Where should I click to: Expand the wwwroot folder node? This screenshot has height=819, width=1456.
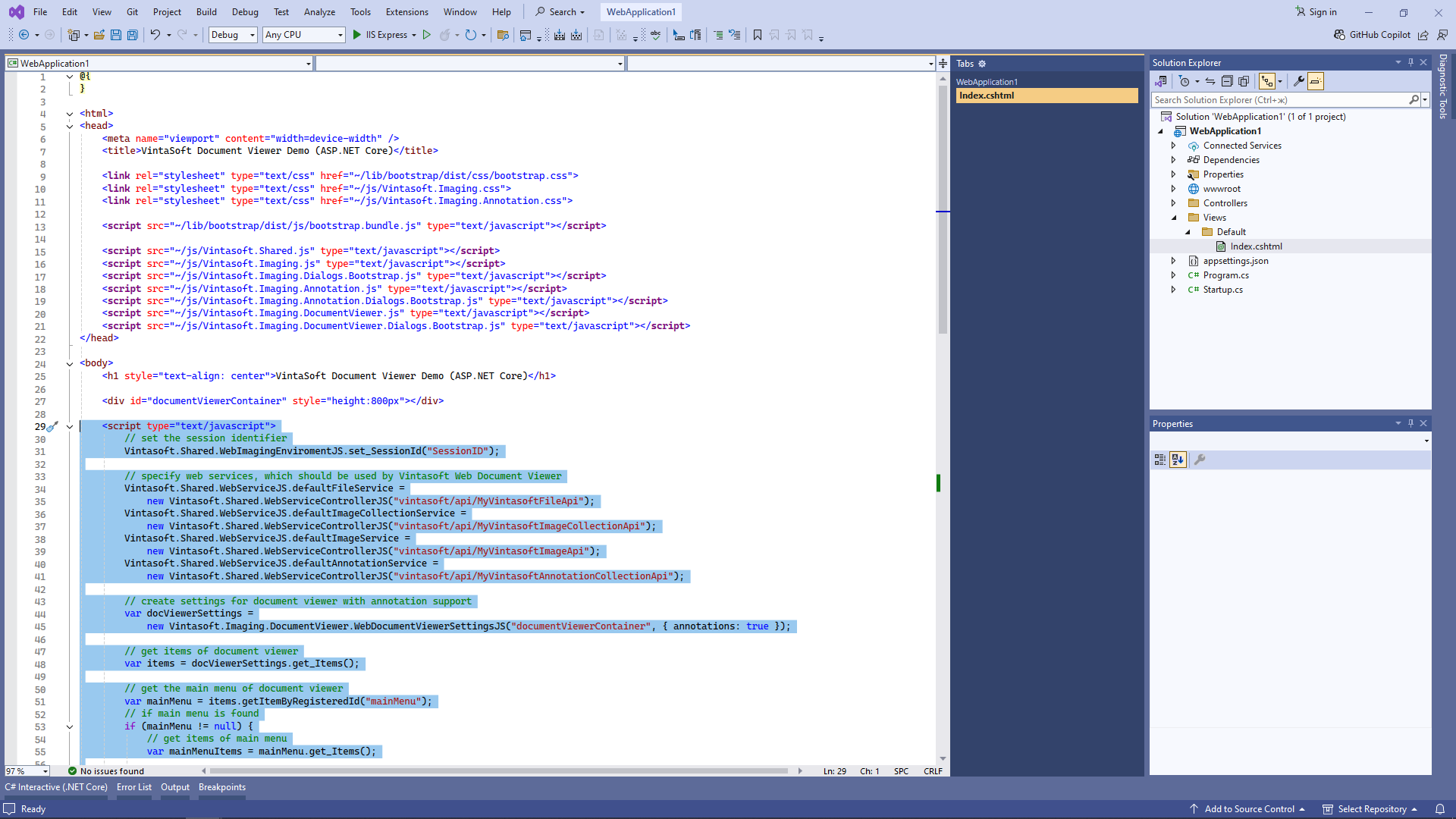(1173, 189)
